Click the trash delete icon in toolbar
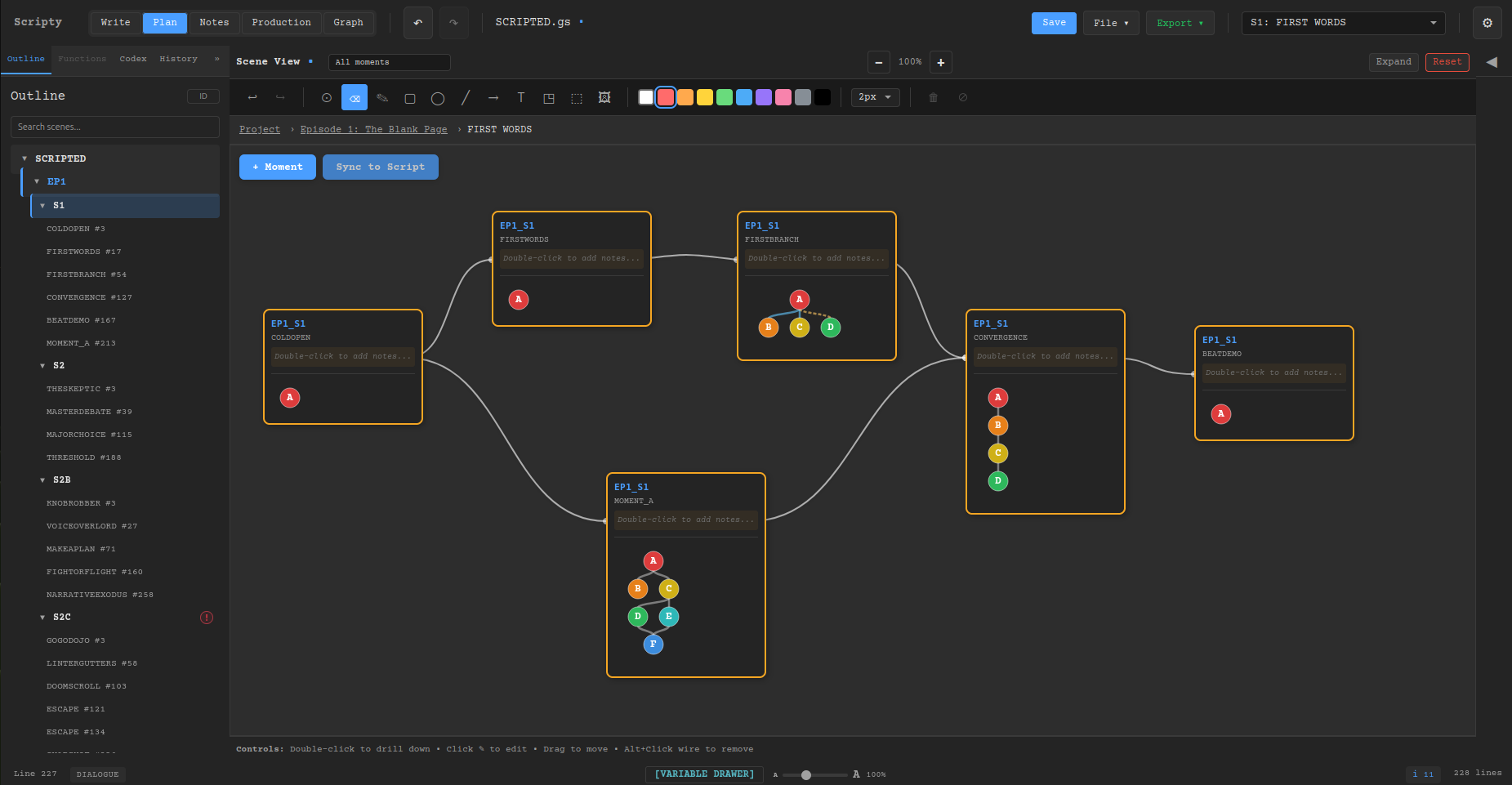The height and width of the screenshot is (785, 1512). (933, 97)
